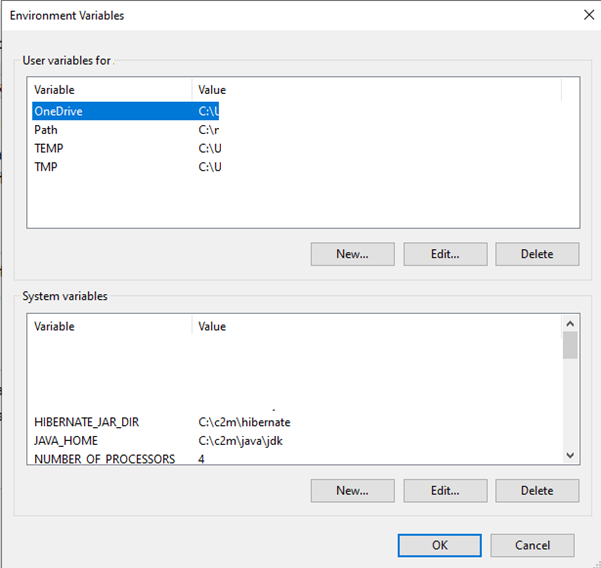
Task: Click Edit... under User variables
Action: pos(445,254)
